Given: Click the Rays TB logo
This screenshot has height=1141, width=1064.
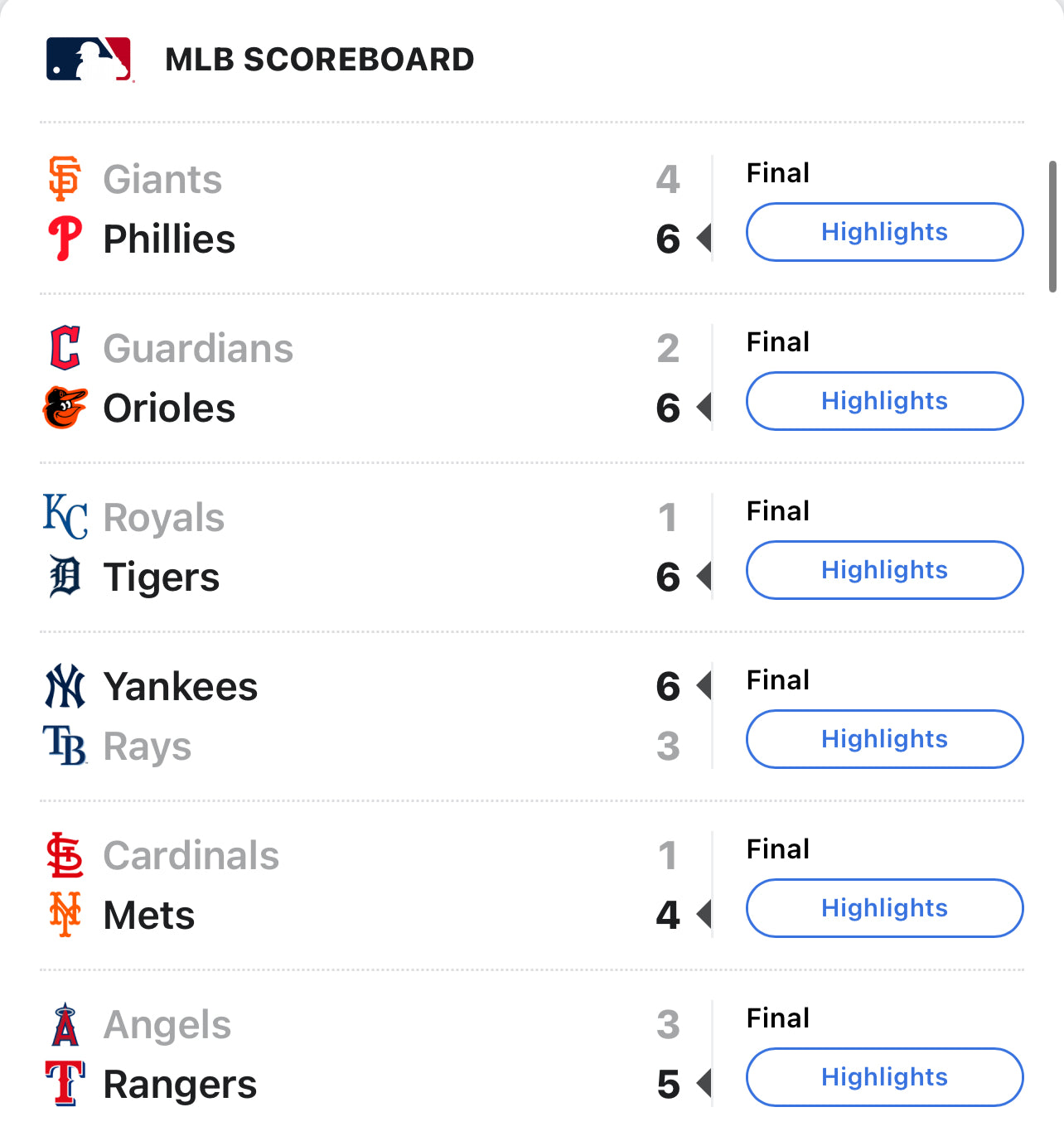Looking at the screenshot, I should coord(65,746).
